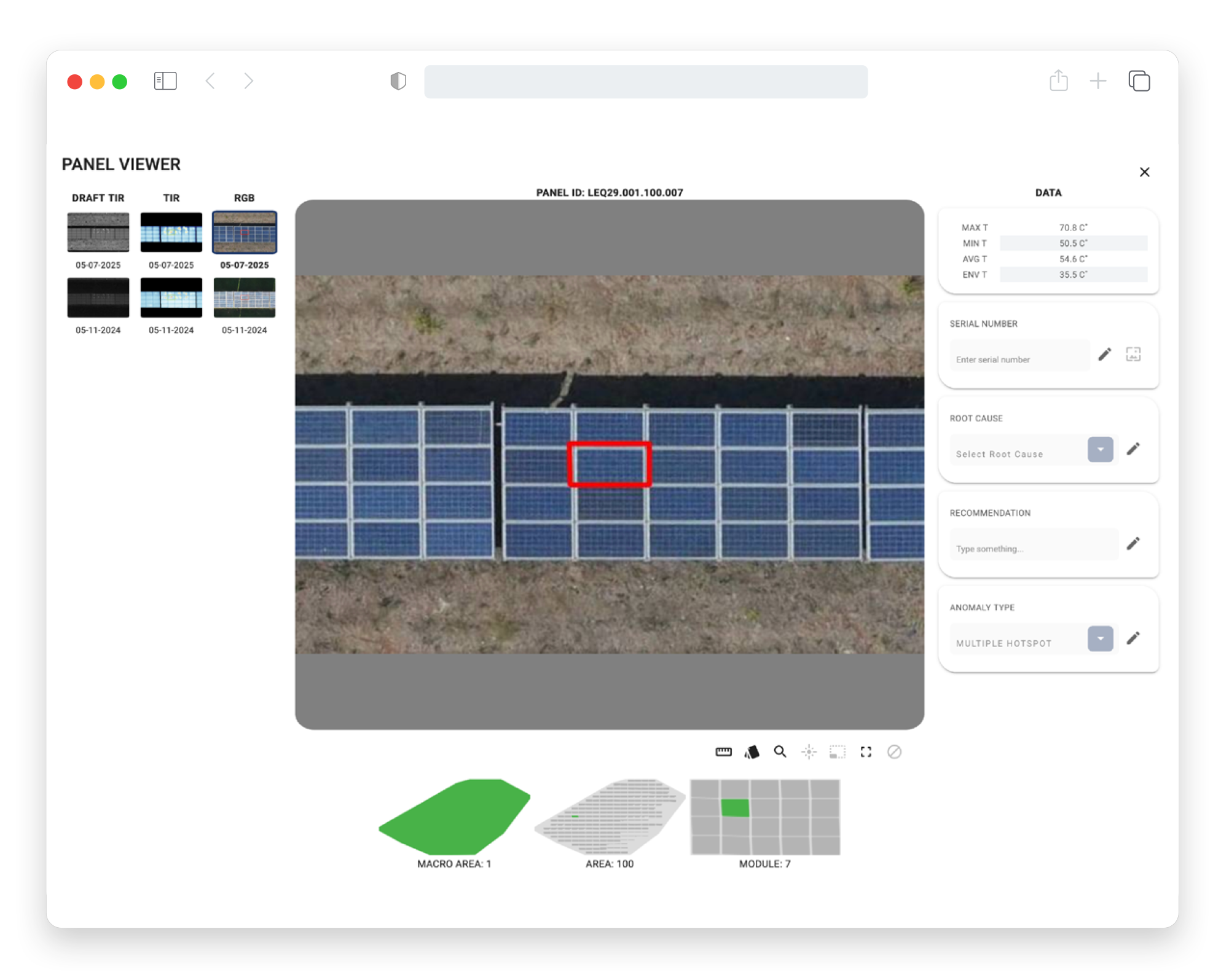Open the Anomaly Type dropdown arrow
The width and height of the screenshot is (1229, 980).
pos(1100,639)
